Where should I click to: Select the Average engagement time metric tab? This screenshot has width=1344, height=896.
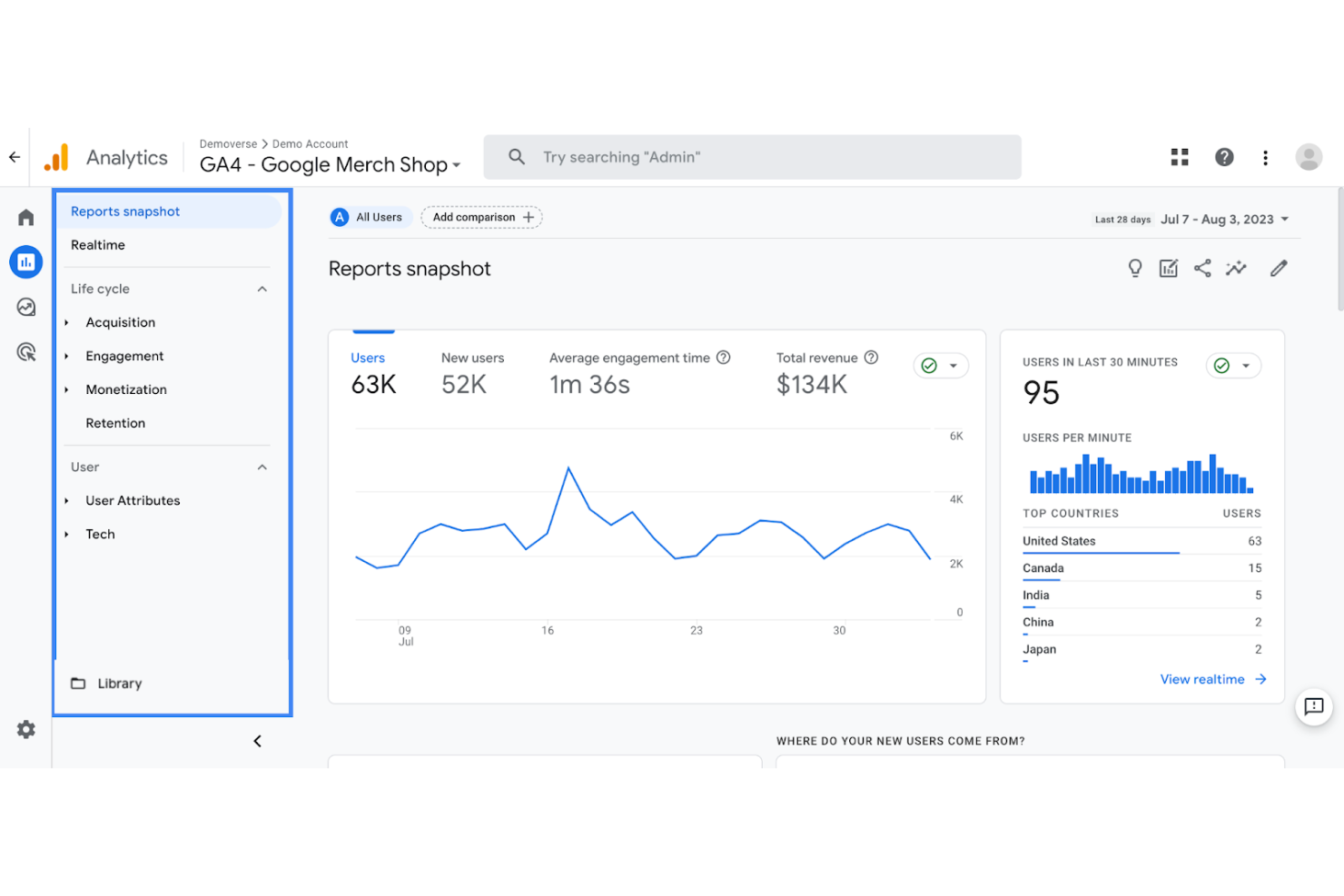point(639,373)
